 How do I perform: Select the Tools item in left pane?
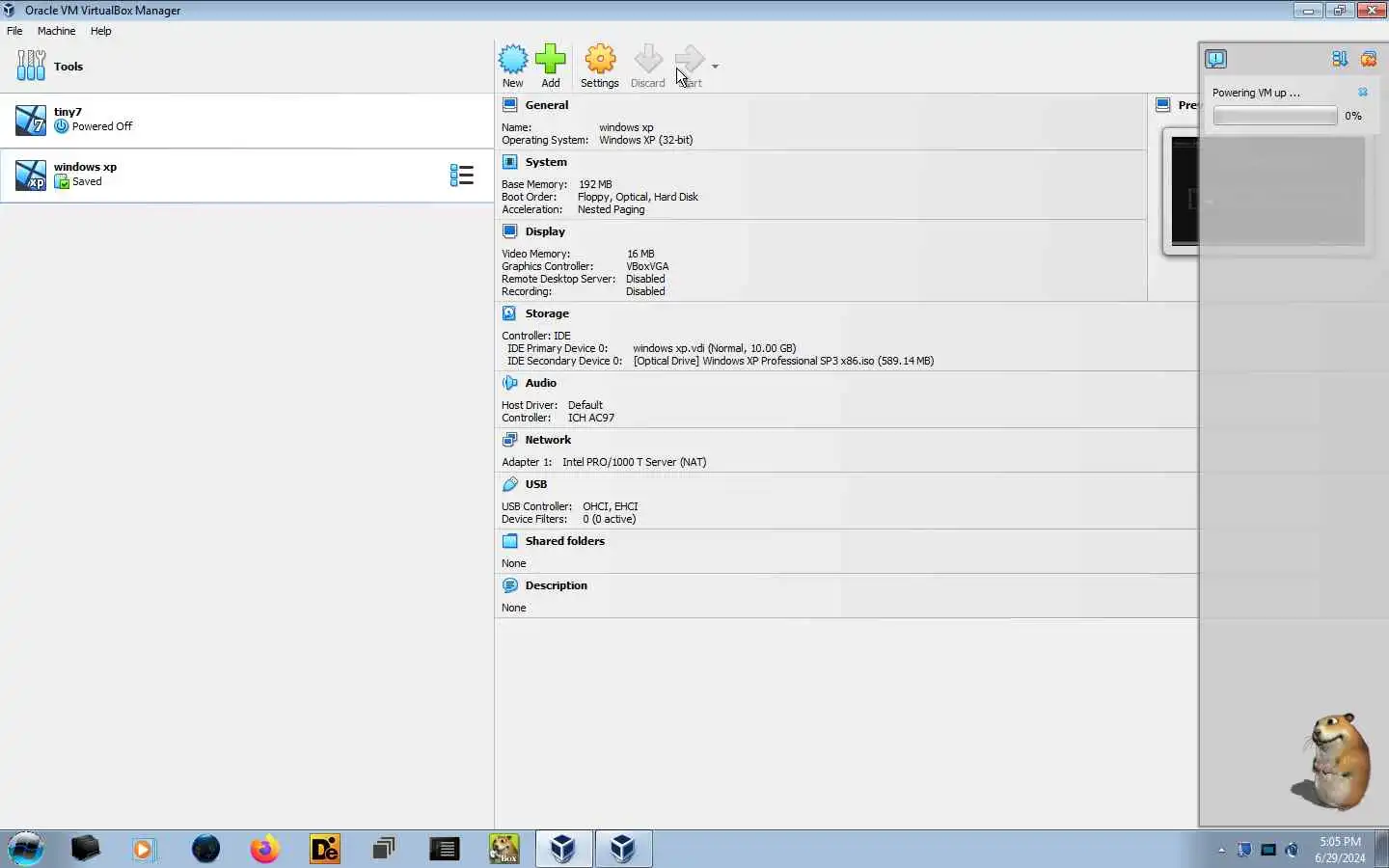coord(247,67)
